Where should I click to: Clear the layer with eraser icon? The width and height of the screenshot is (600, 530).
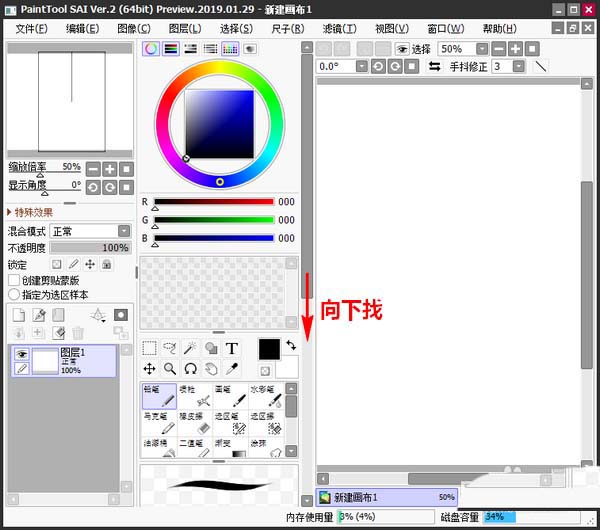(x=58, y=333)
